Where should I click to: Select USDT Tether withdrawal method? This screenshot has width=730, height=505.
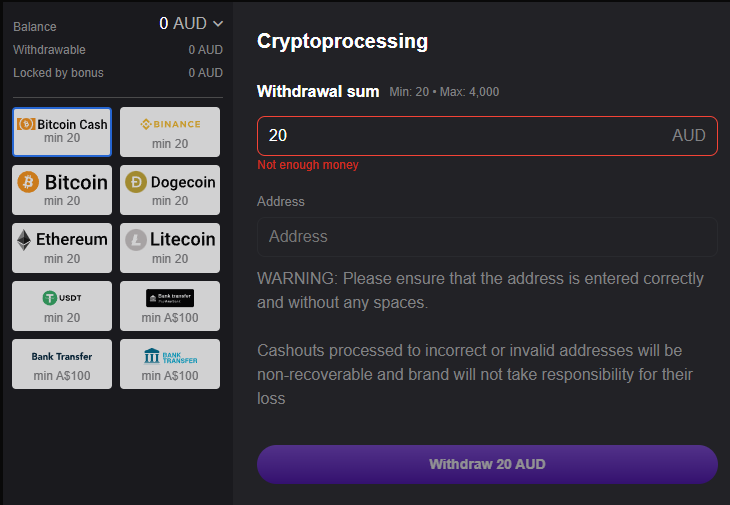click(62, 306)
